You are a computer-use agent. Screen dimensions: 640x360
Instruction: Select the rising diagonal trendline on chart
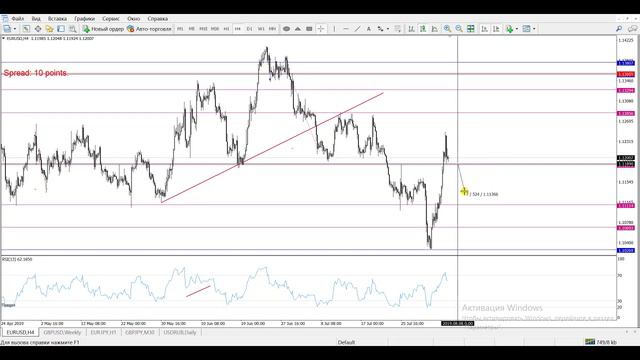pyautogui.click(x=272, y=147)
